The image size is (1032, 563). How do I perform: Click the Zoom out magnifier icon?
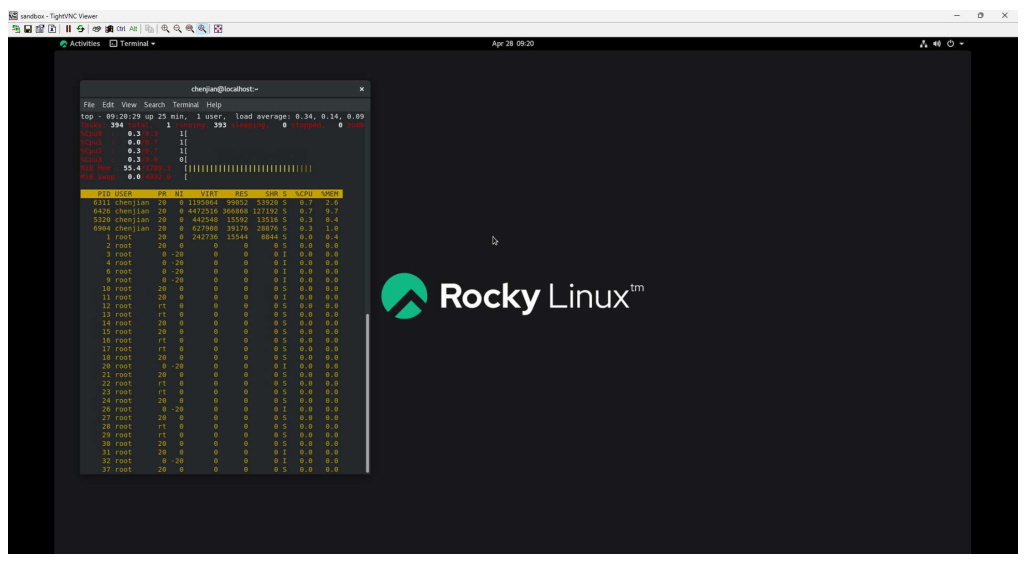pyautogui.click(x=178, y=29)
